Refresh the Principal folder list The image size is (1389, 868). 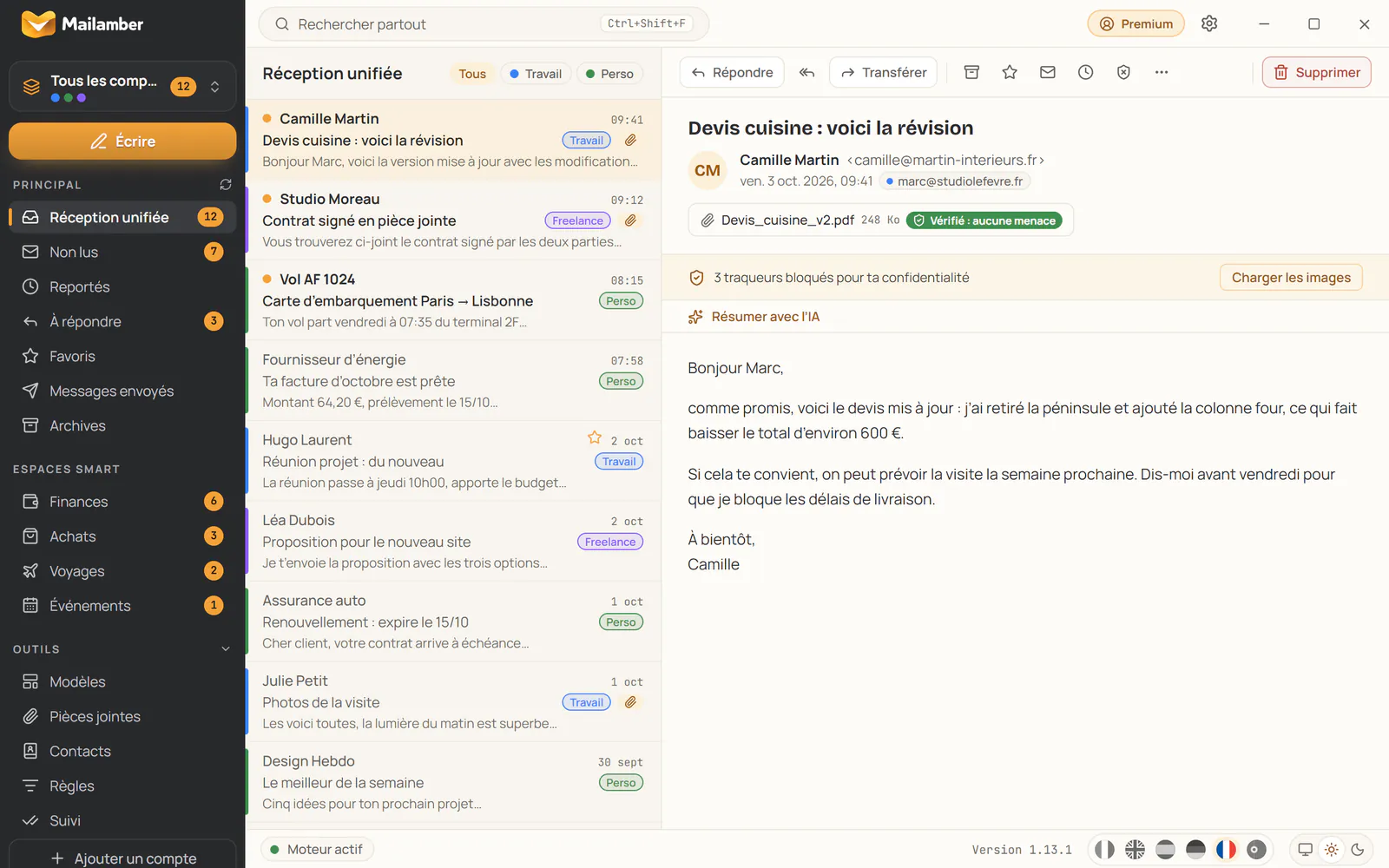click(x=226, y=184)
